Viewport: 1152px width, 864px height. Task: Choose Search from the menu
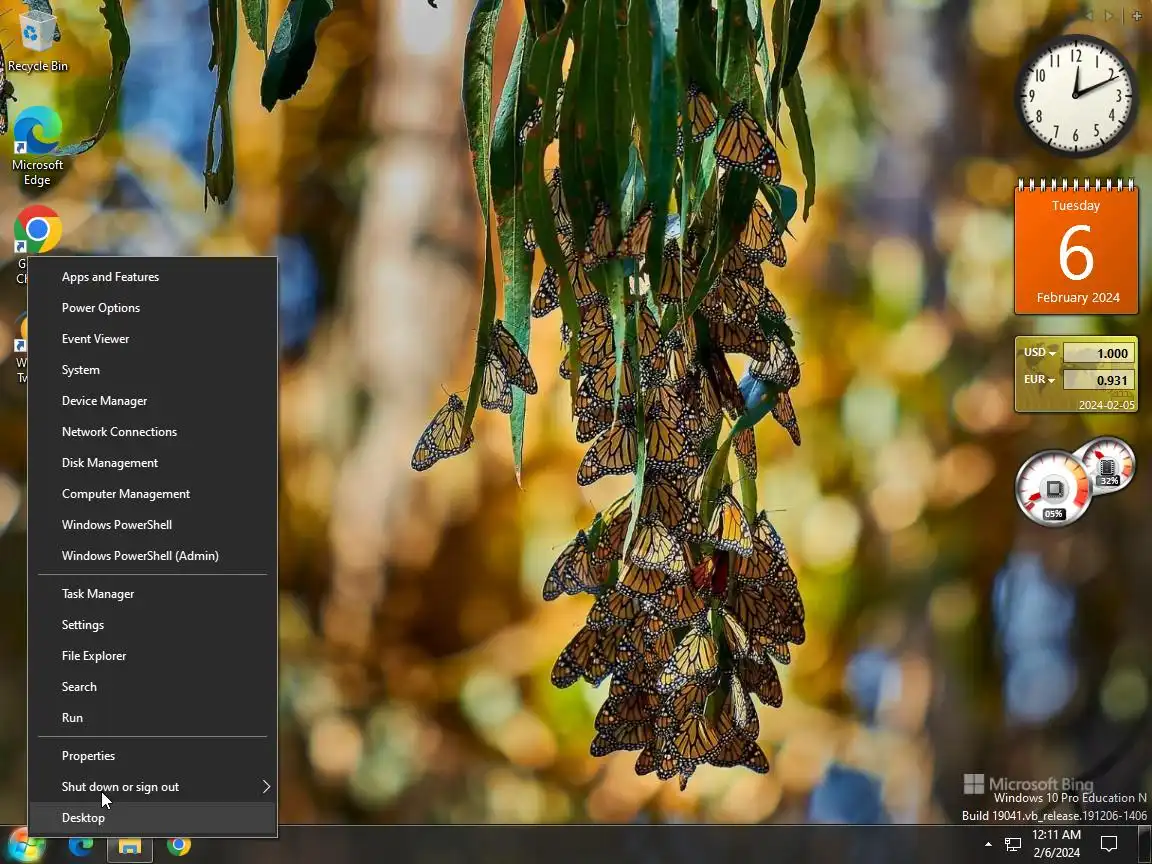click(x=153, y=686)
